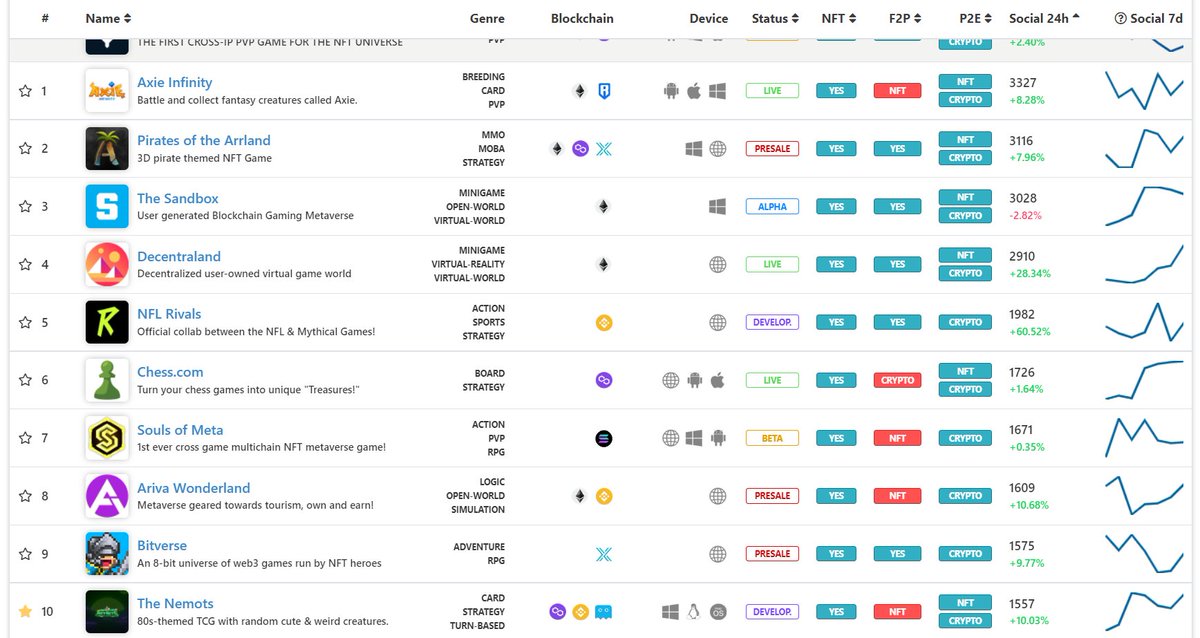The image size is (1200, 638).
Task: Click the Immutable X icon for Bitverse
Action: point(604,554)
